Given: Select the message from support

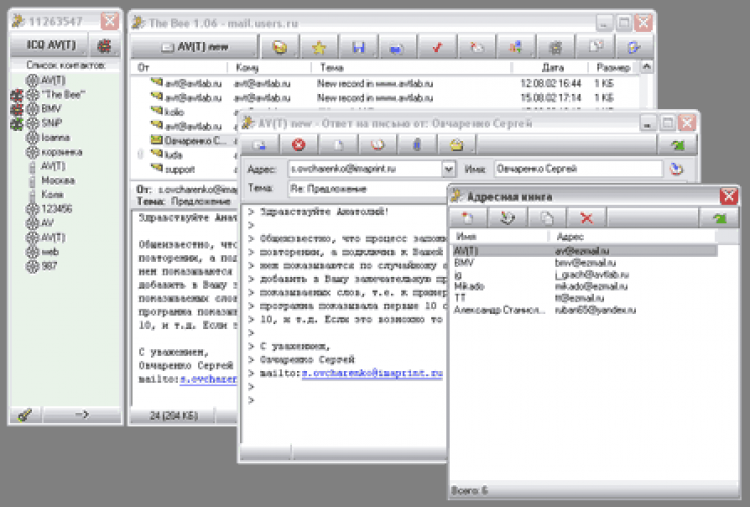Looking at the screenshot, I should coord(179,169).
